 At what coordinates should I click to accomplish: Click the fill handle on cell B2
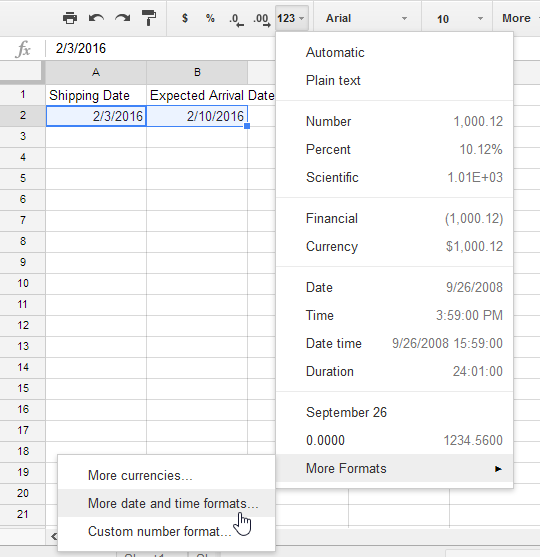coord(247,126)
